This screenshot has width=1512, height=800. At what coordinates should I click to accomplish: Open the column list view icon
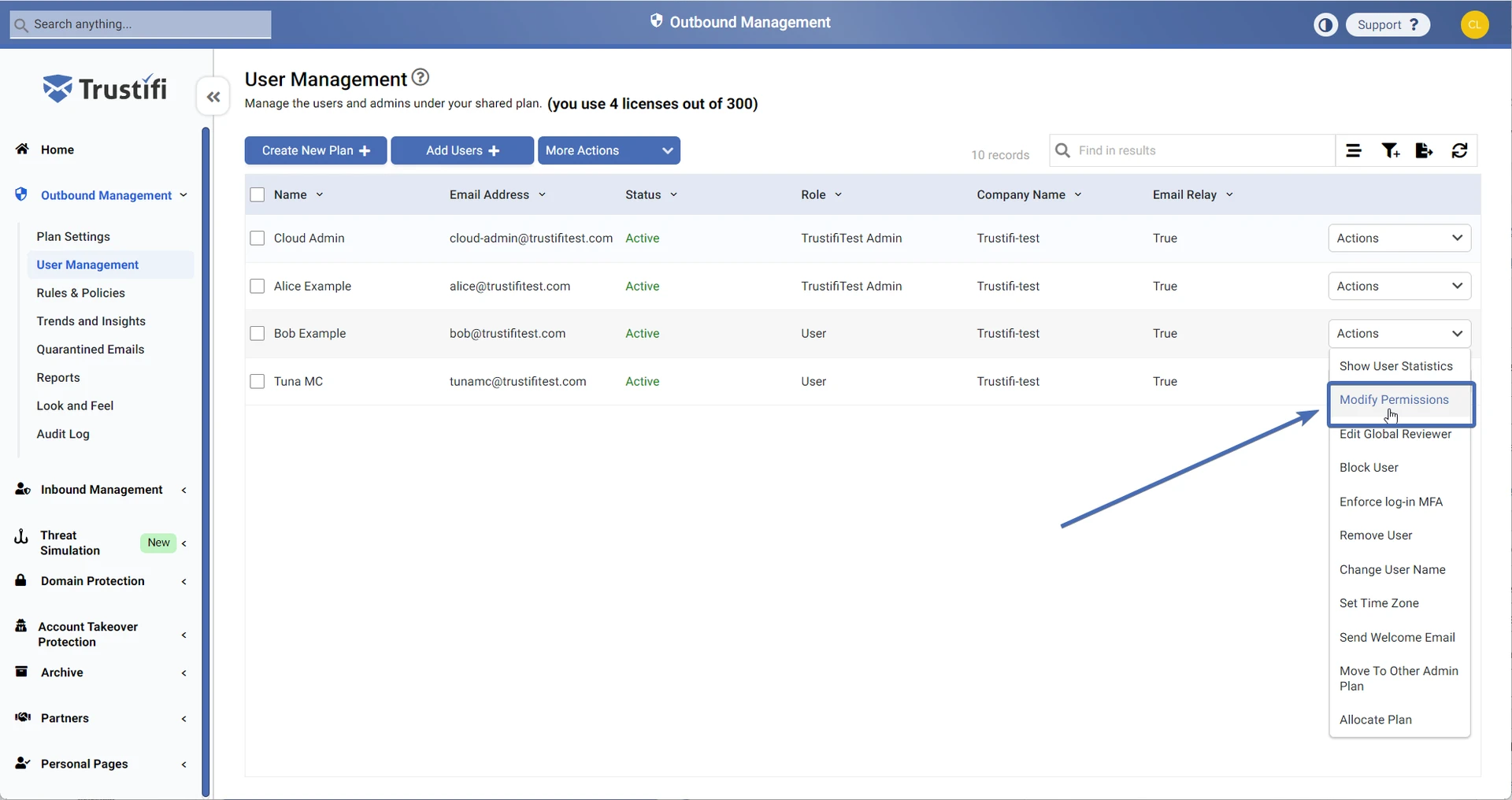coord(1354,150)
